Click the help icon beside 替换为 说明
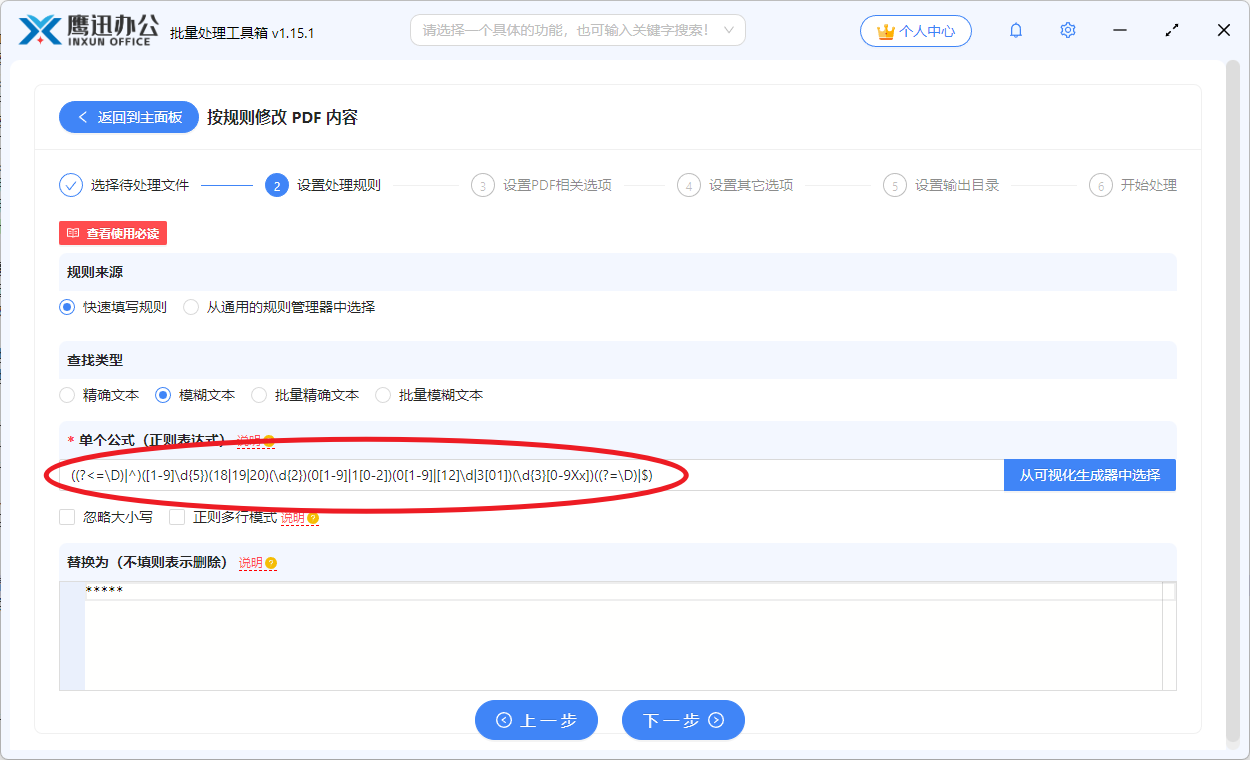1250x760 pixels. point(271,564)
